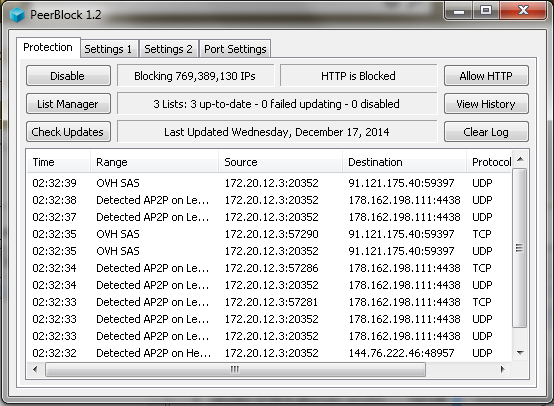The image size is (554, 406).
Task: Sort log by the Source column header
Action: click(280, 162)
